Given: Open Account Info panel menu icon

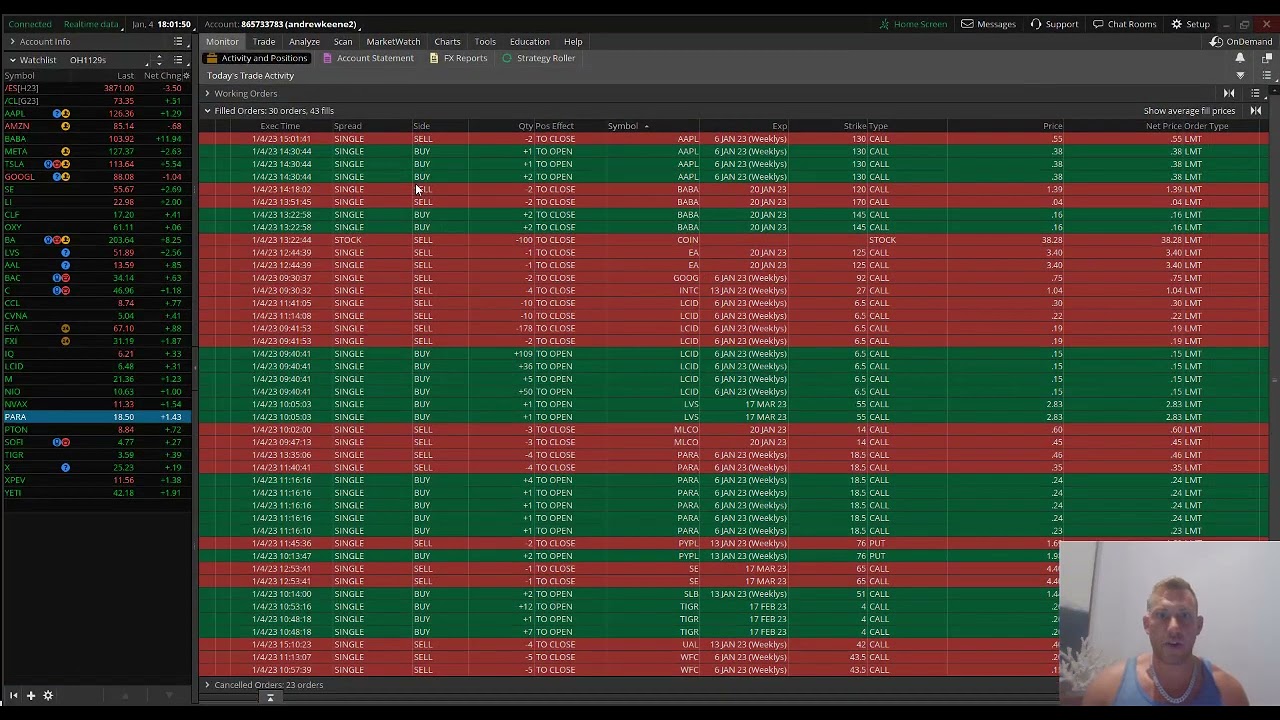Looking at the screenshot, I should pyautogui.click(x=178, y=42).
